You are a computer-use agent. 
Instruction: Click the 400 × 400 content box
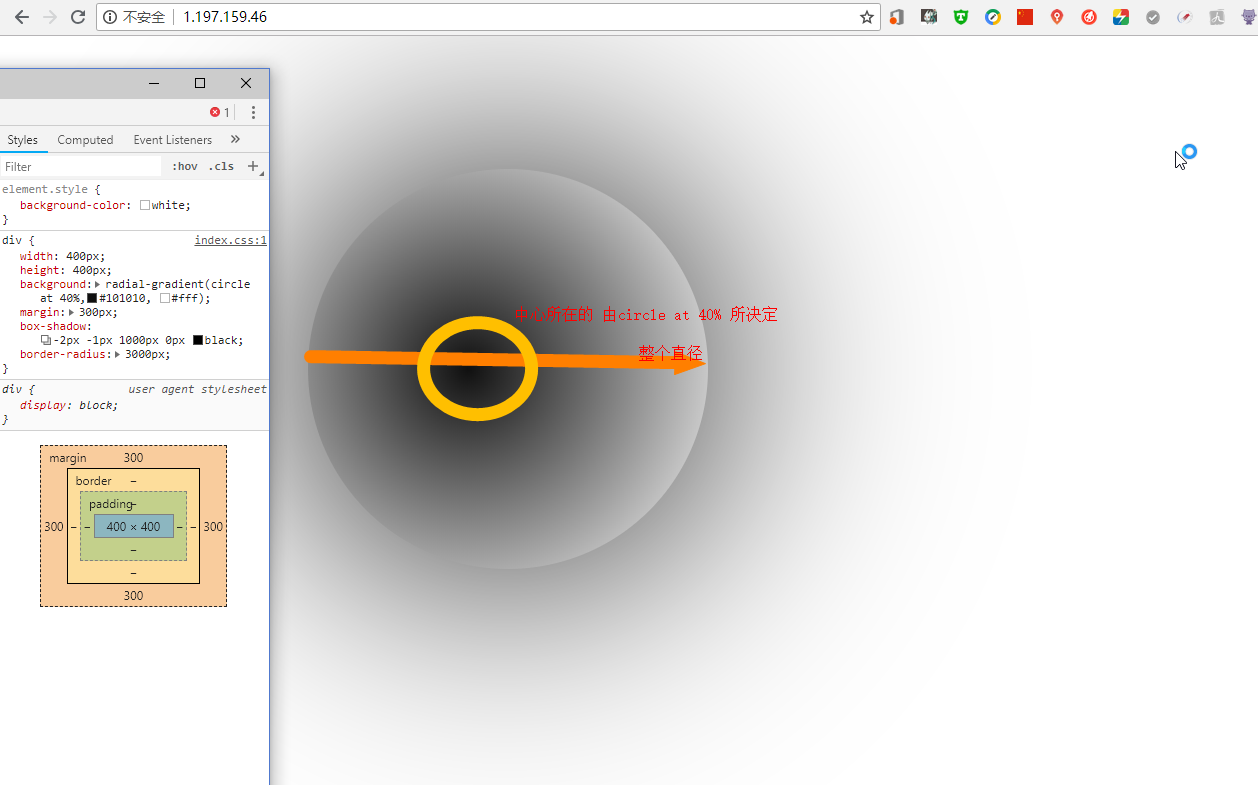pos(134,526)
